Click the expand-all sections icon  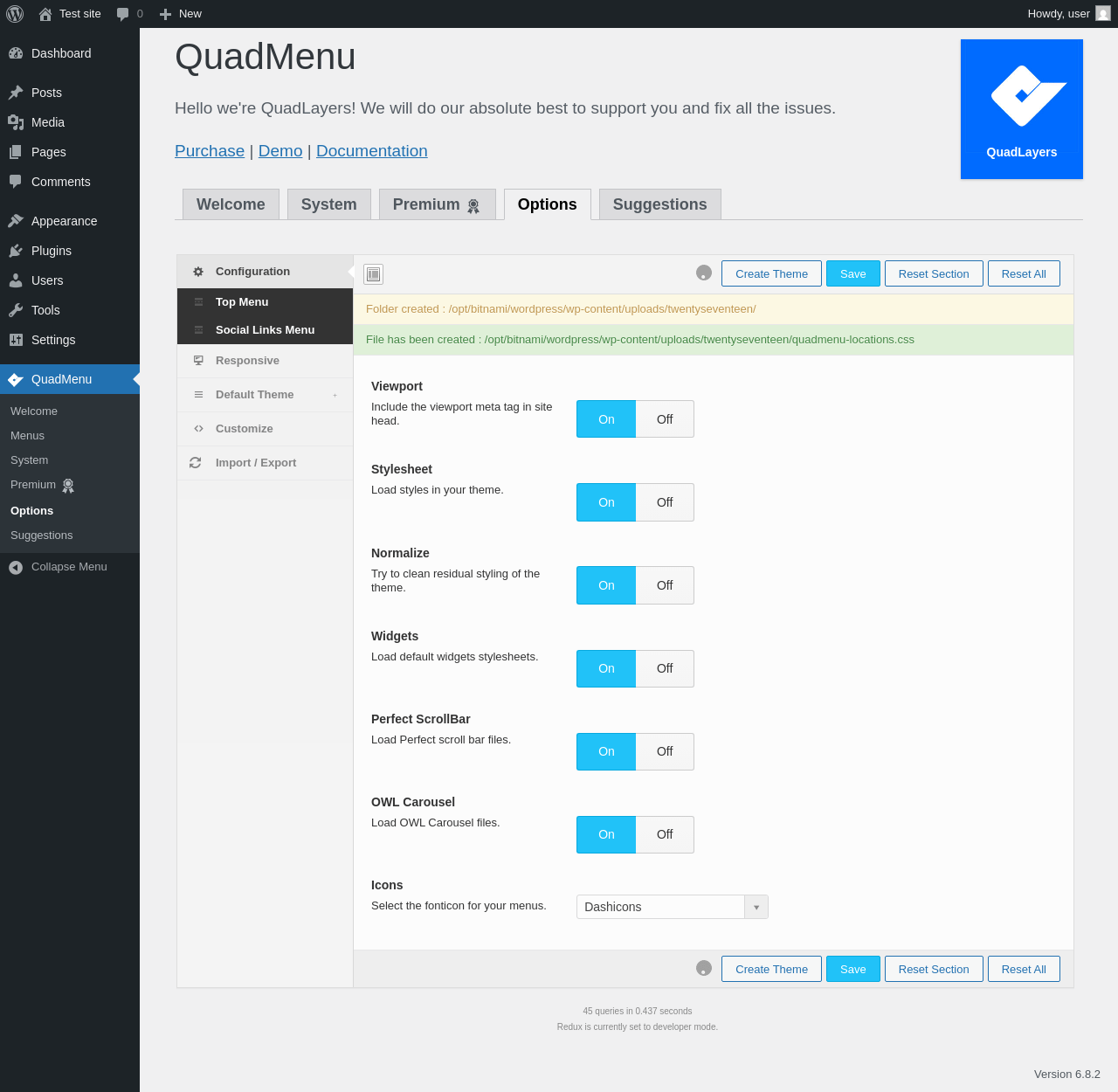tap(374, 274)
